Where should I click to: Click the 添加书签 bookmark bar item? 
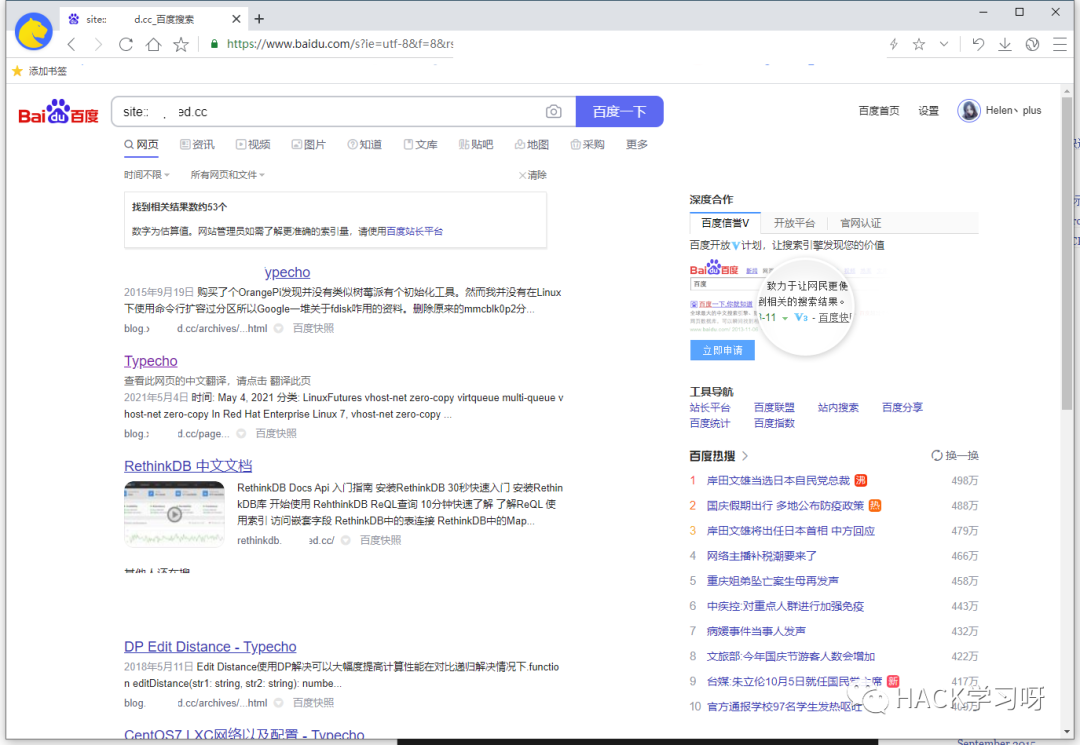pos(40,71)
